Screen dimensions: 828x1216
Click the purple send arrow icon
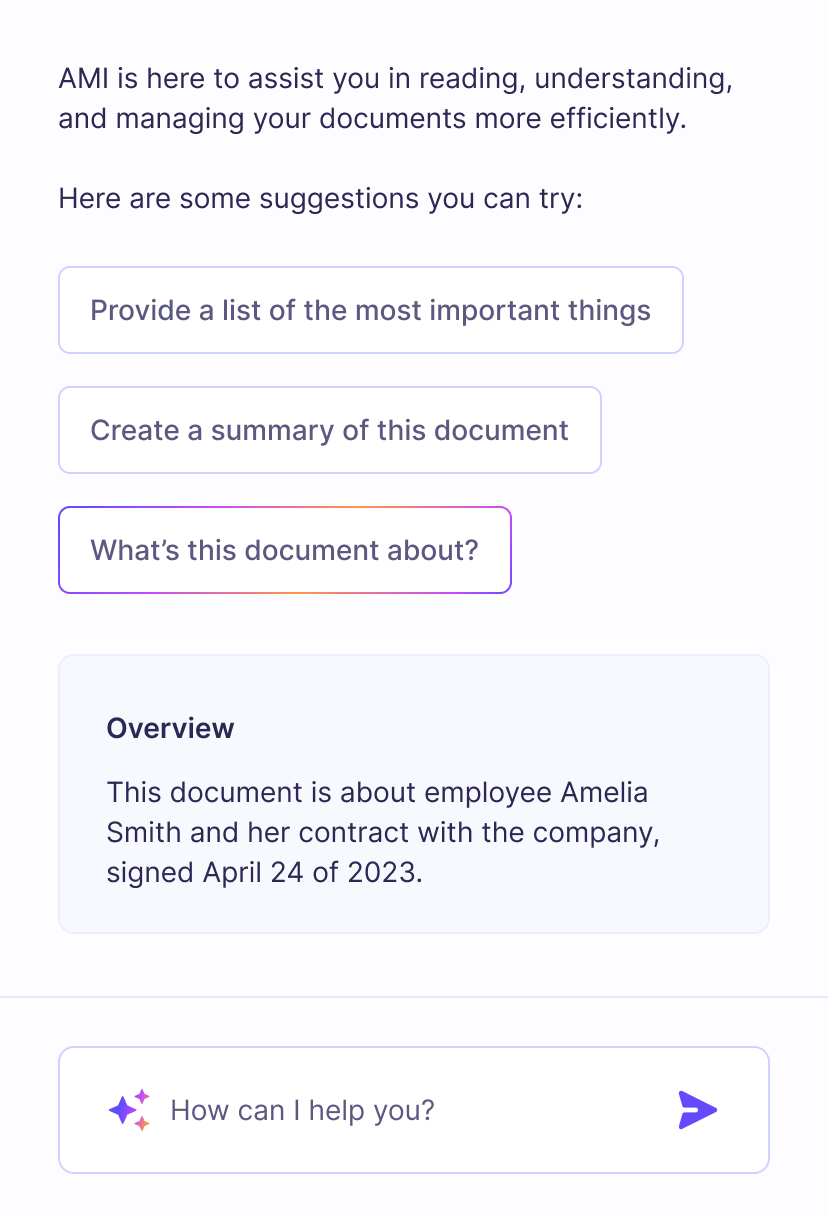pyautogui.click(x=697, y=1110)
